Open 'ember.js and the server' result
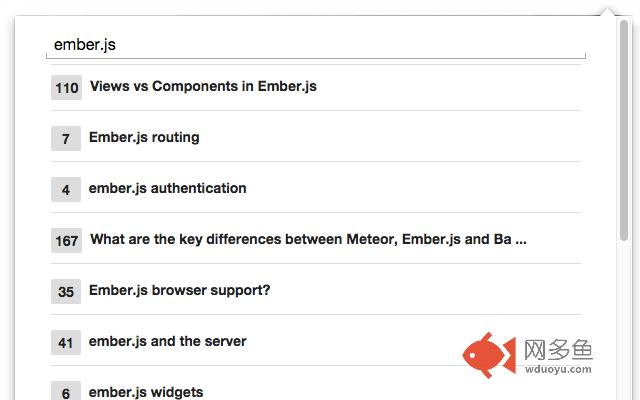This screenshot has width=640, height=400. click(x=167, y=341)
